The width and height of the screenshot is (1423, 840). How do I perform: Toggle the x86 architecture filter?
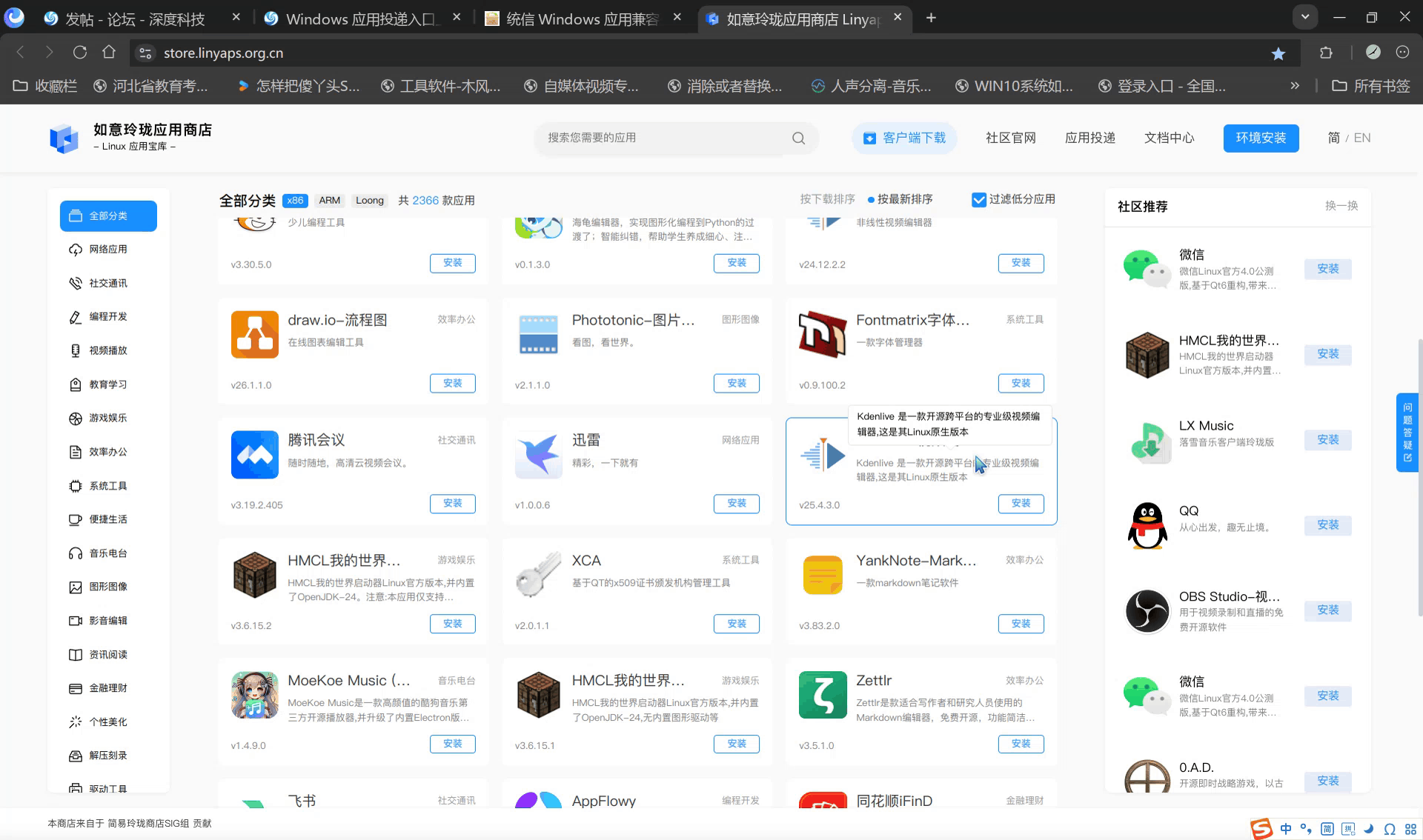(x=295, y=200)
